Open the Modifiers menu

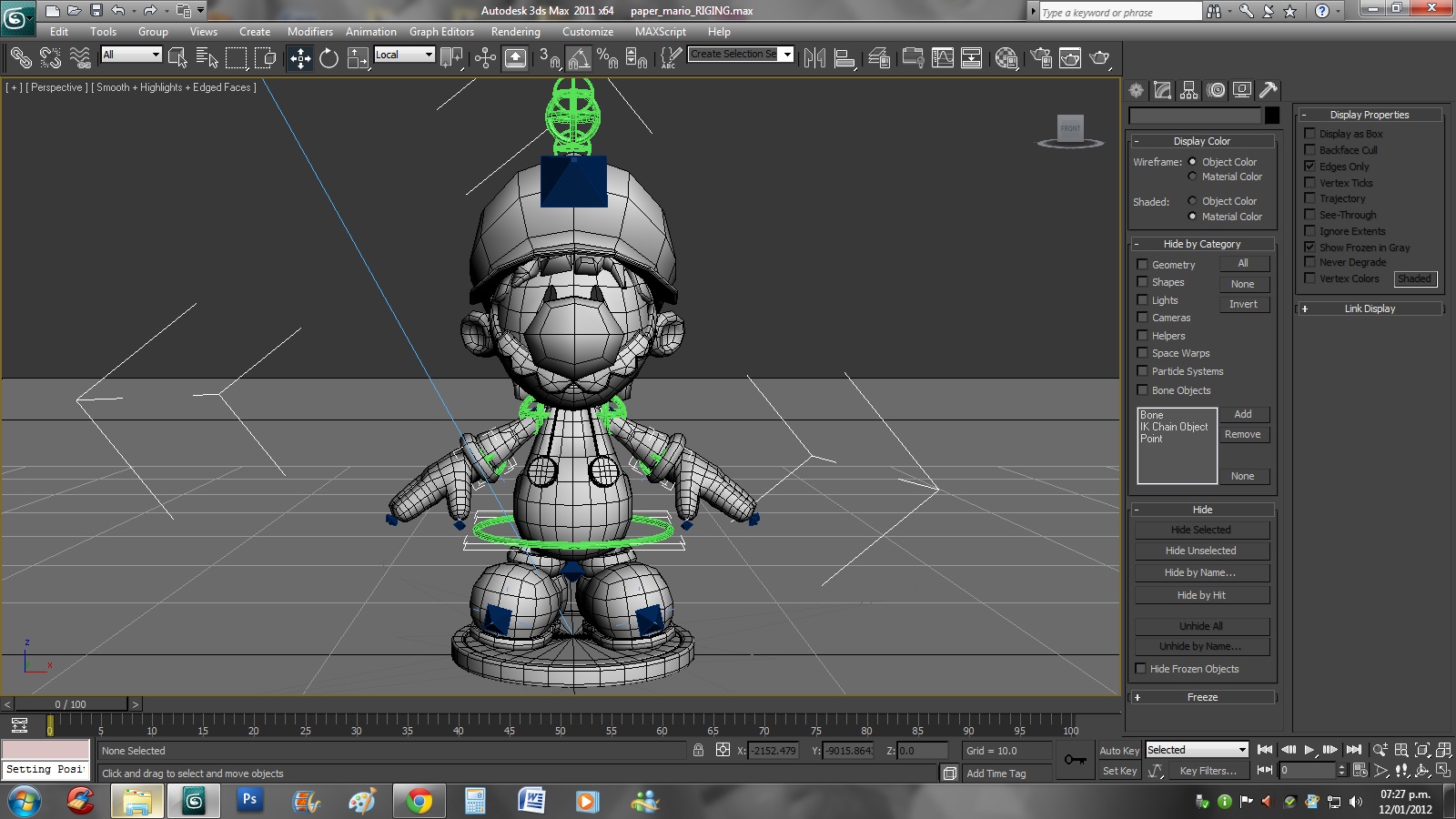coord(310,32)
